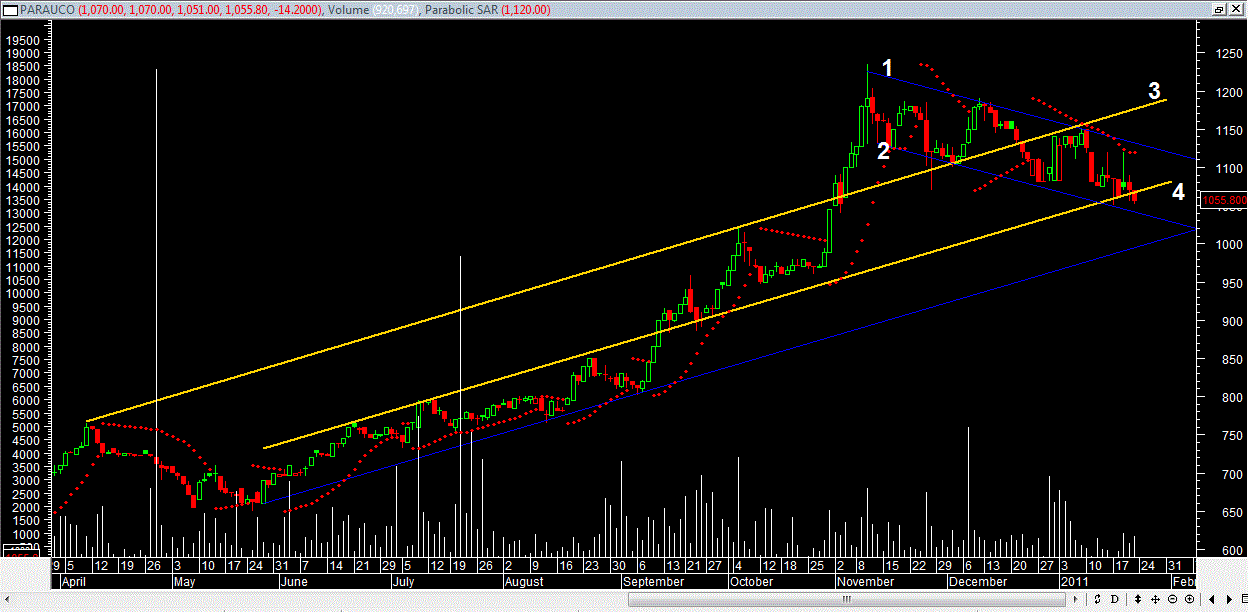
Task: Click 'October' on the date axis
Action: 751,581
